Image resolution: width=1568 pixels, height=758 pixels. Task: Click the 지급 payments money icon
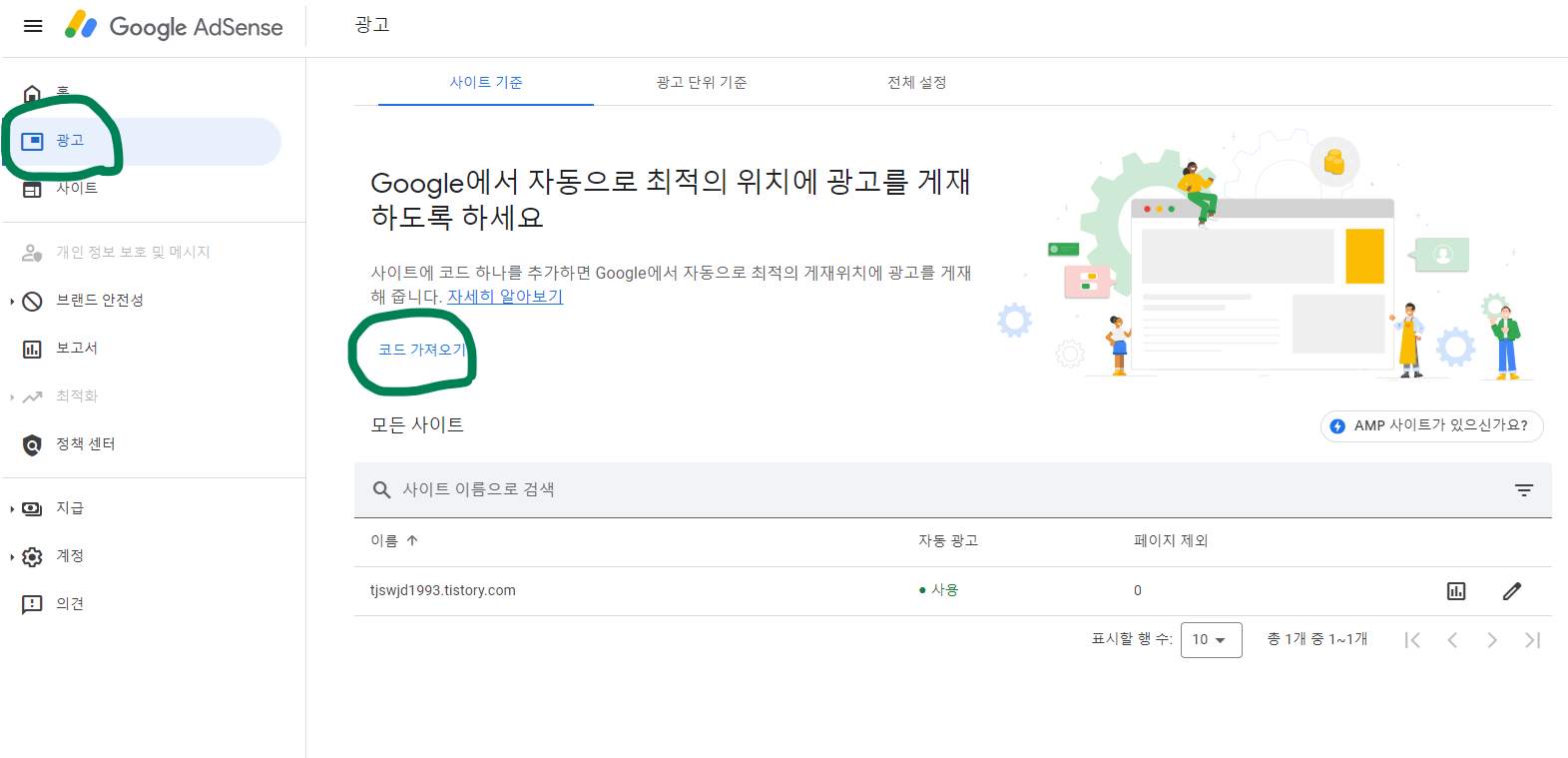[x=32, y=508]
